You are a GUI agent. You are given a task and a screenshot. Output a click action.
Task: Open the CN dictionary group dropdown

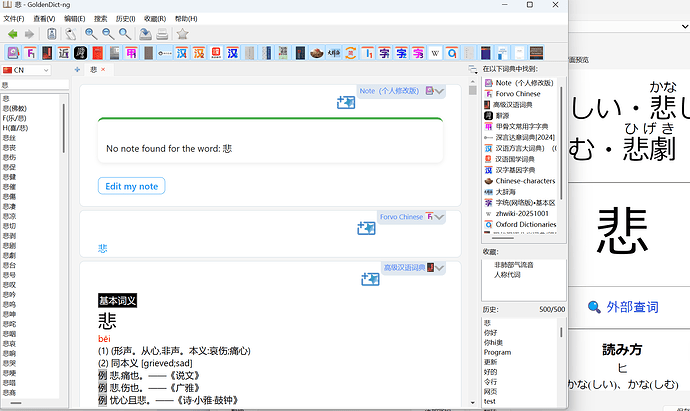(x=26, y=70)
